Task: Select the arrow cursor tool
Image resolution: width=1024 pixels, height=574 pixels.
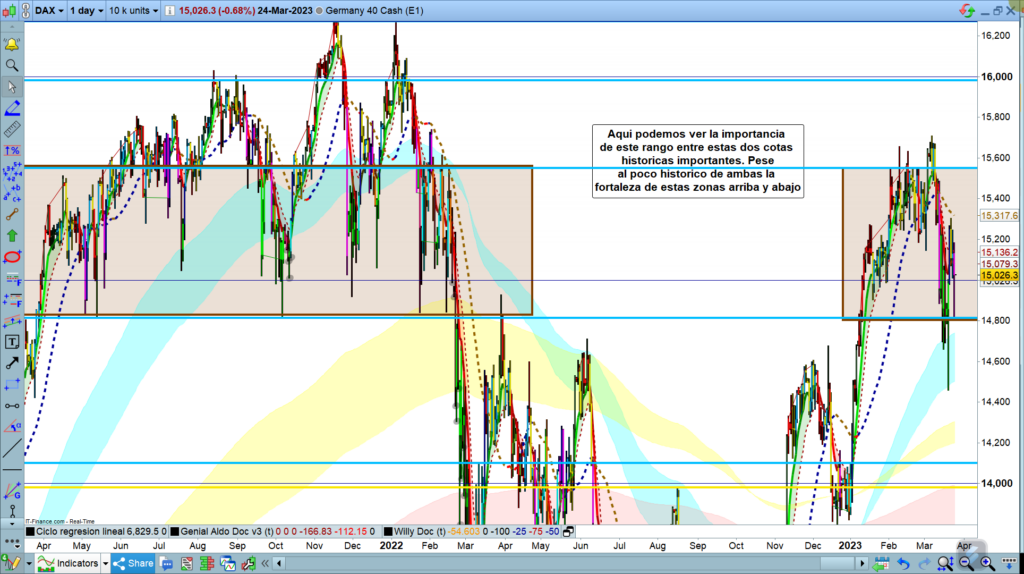Action: (x=12, y=87)
